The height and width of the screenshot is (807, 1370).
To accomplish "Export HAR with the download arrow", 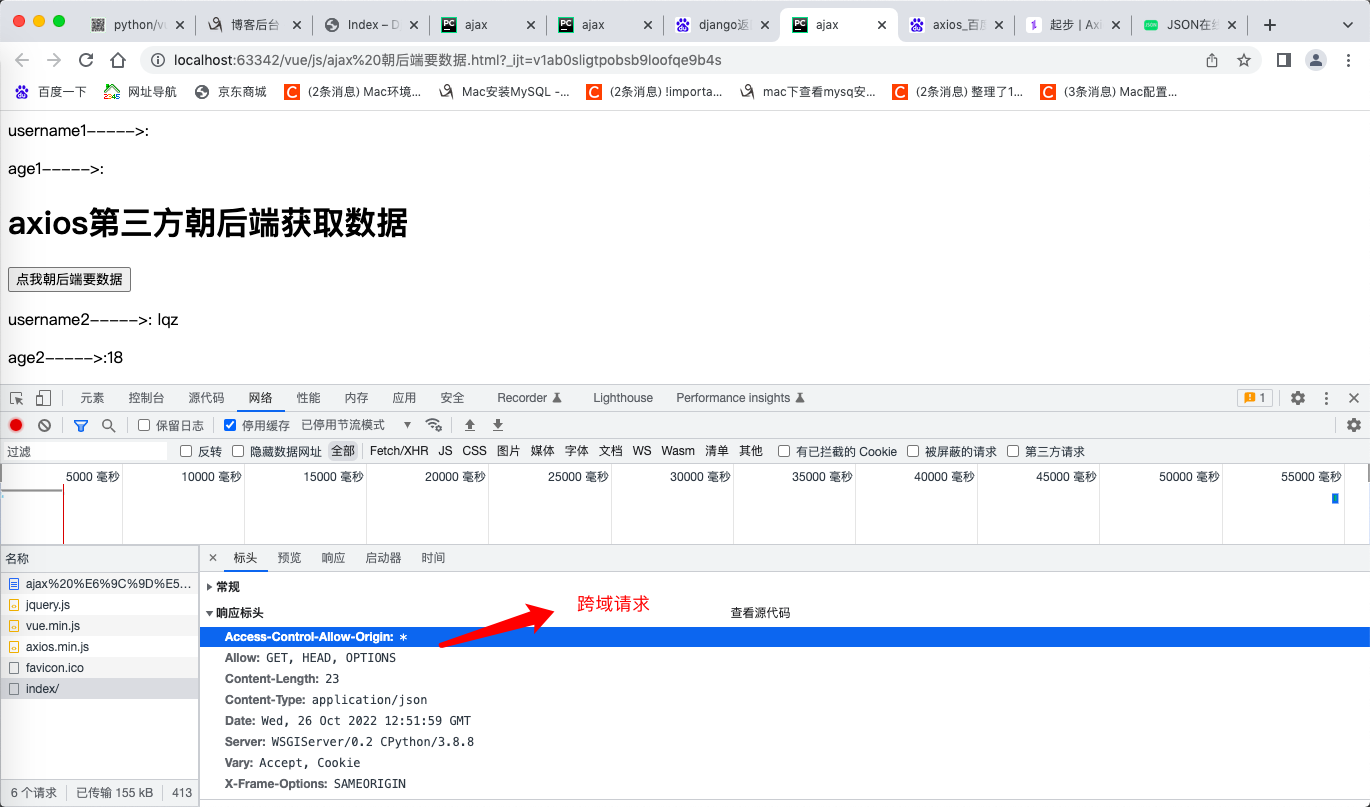I will pyautogui.click(x=498, y=425).
